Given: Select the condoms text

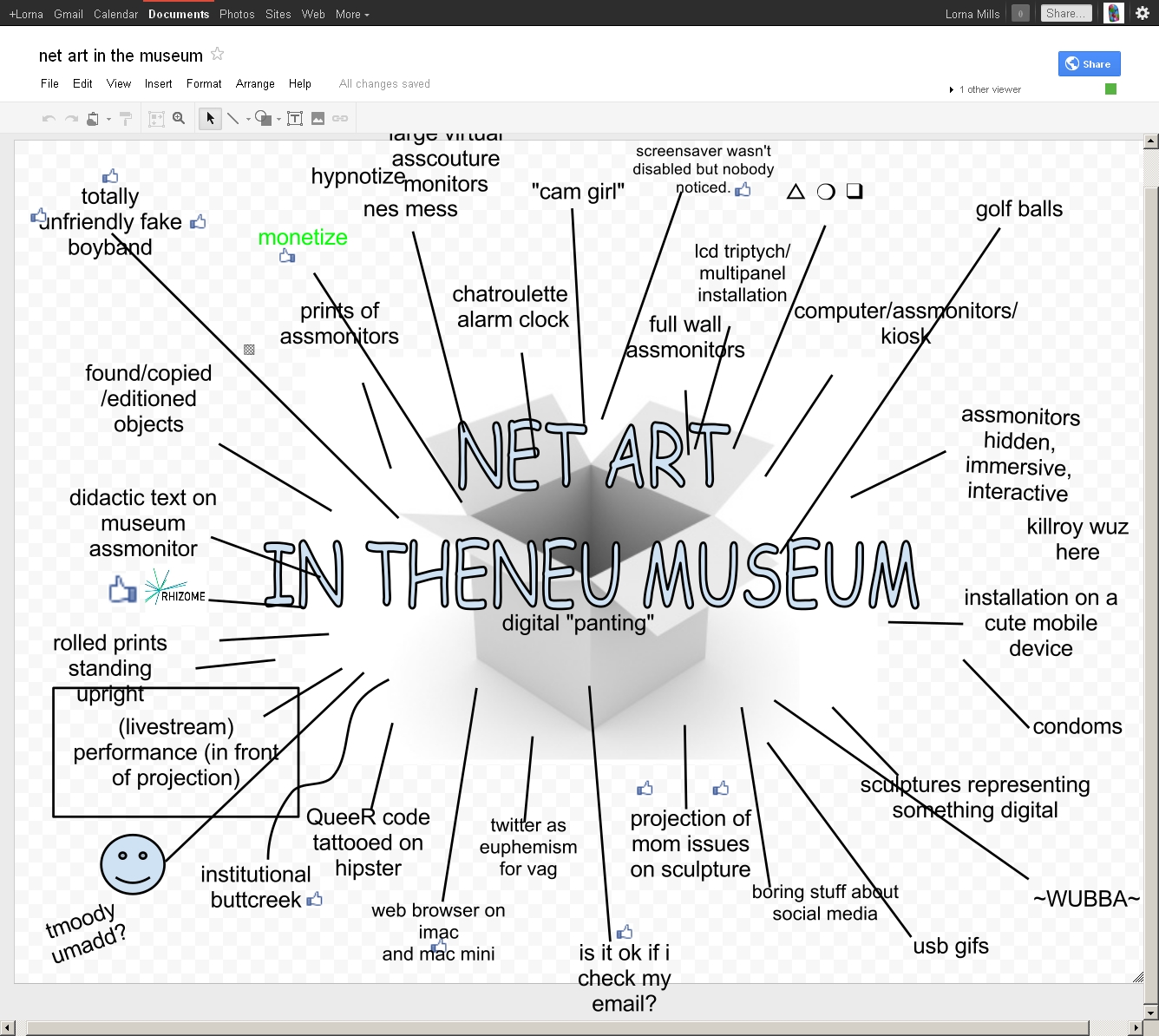Looking at the screenshot, I should 1077,726.
